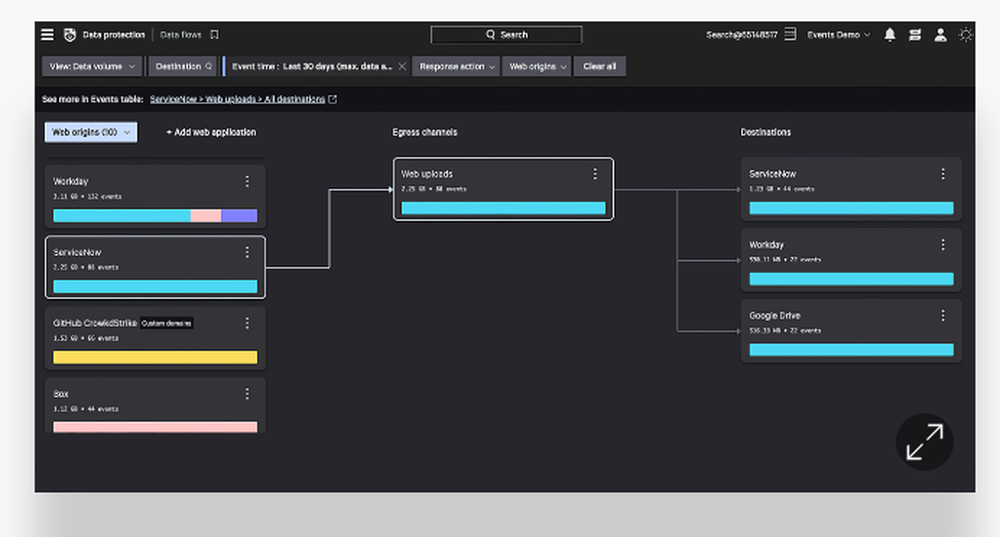Click Add web application

(211, 132)
